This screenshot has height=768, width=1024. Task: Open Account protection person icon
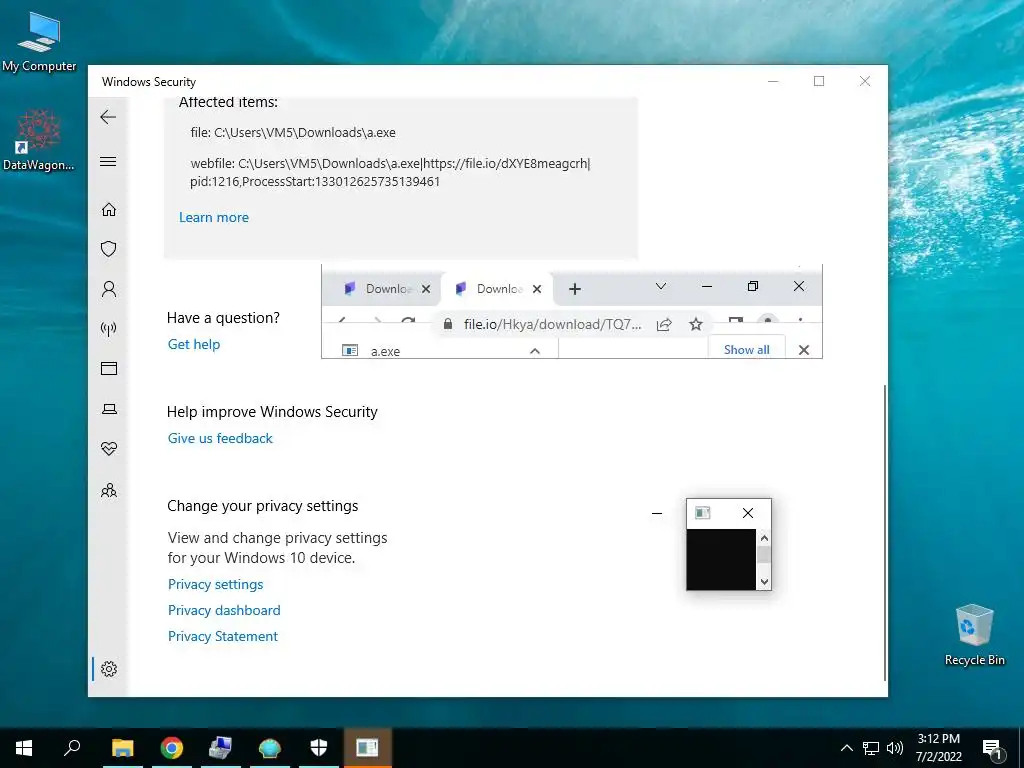(108, 289)
